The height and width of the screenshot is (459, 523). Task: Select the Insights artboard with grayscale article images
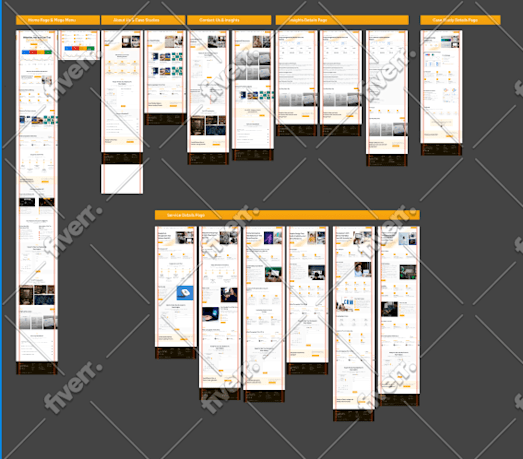[253, 95]
